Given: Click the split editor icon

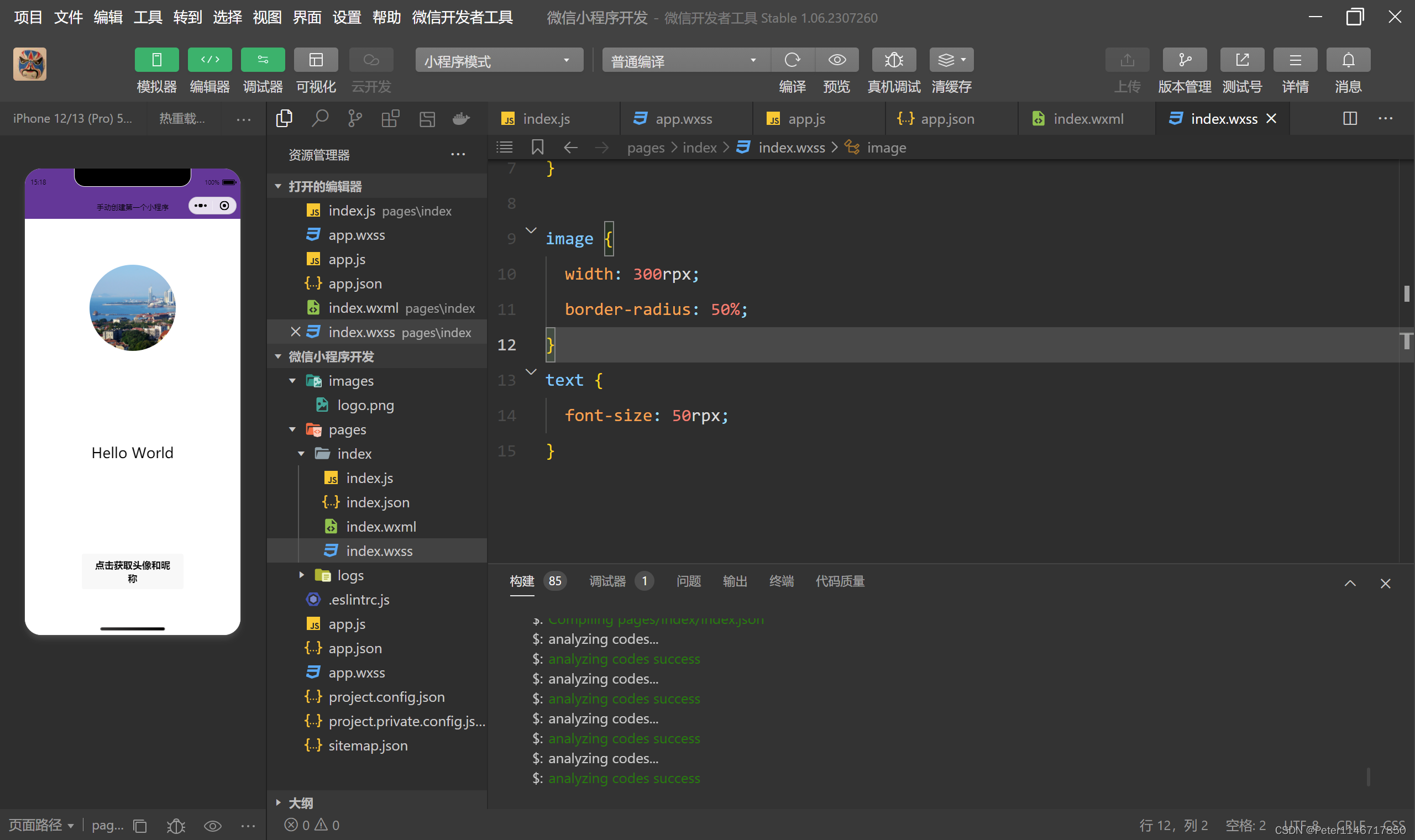Looking at the screenshot, I should point(1350,118).
